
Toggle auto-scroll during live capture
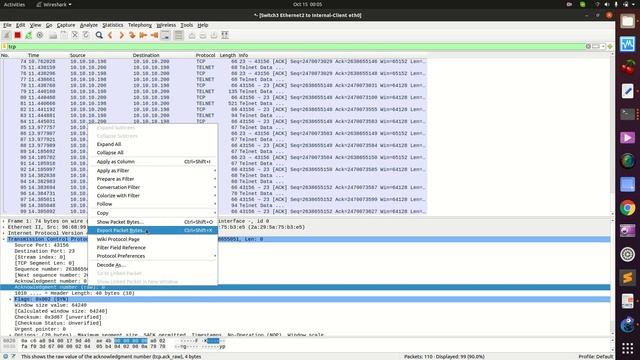click(165, 36)
